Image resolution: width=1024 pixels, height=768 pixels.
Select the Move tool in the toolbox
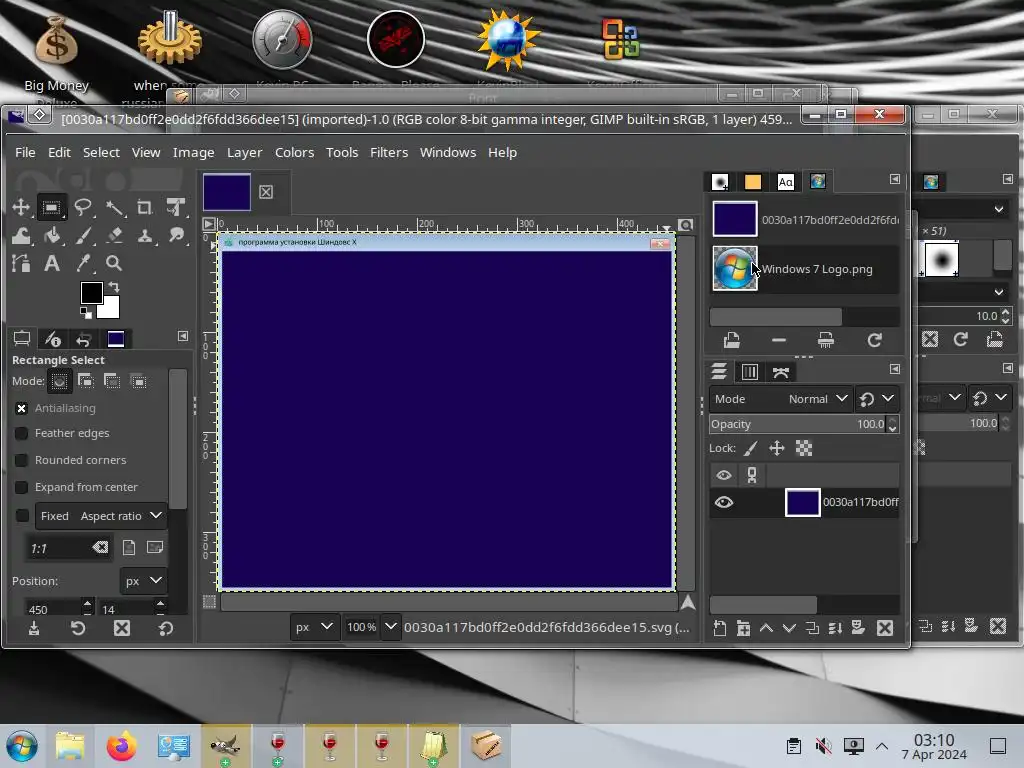[x=20, y=208]
